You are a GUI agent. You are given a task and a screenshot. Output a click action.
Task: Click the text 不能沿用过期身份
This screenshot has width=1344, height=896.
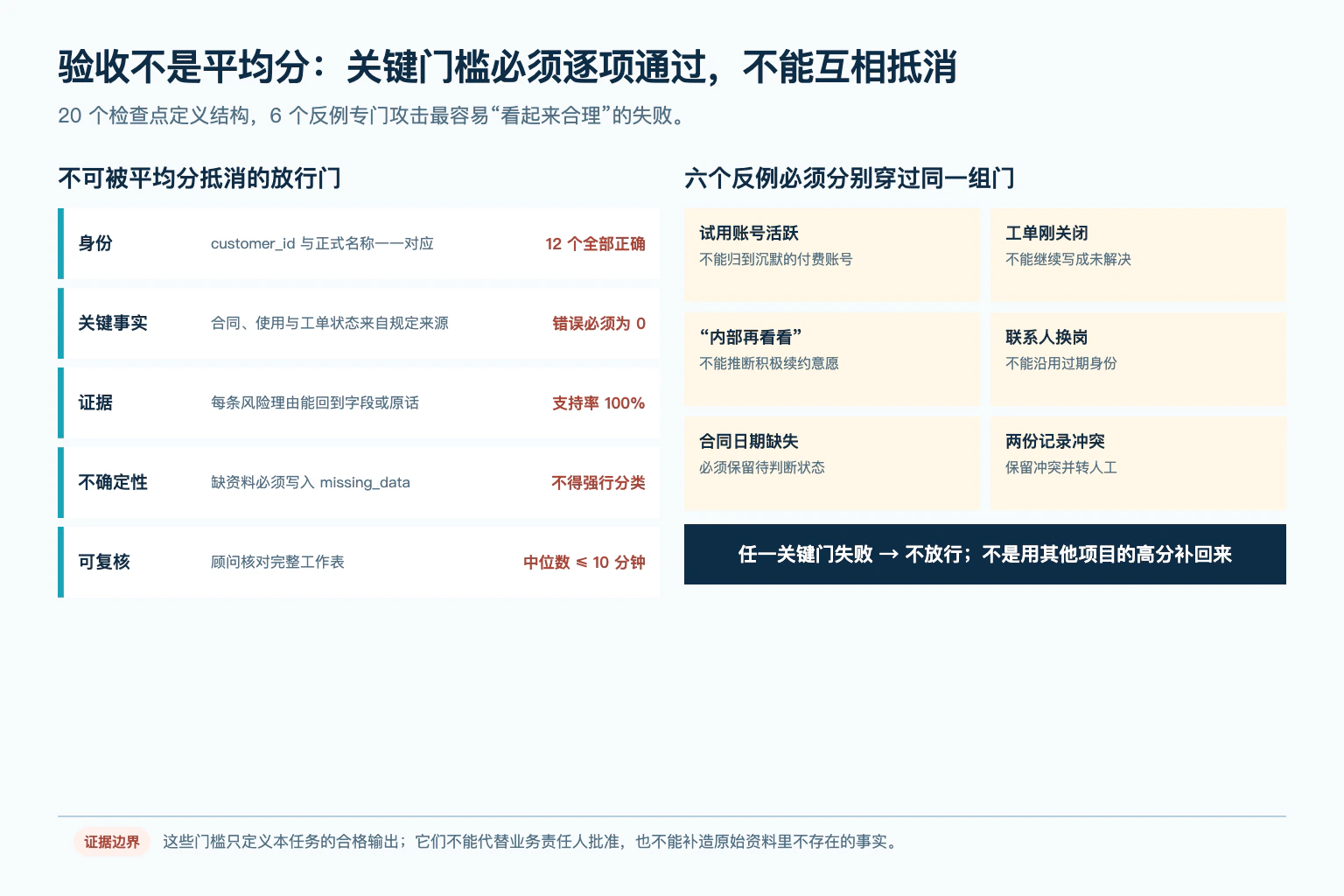tap(1061, 363)
